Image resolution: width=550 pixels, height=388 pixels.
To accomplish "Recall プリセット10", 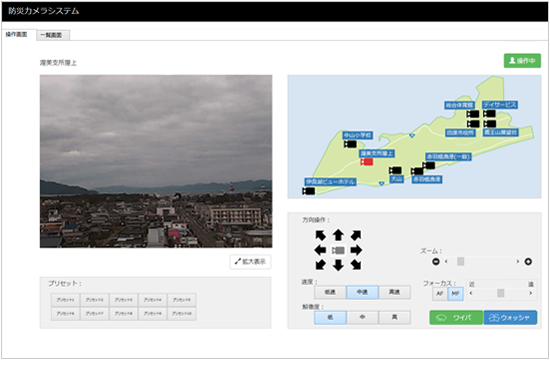I will [x=182, y=314].
